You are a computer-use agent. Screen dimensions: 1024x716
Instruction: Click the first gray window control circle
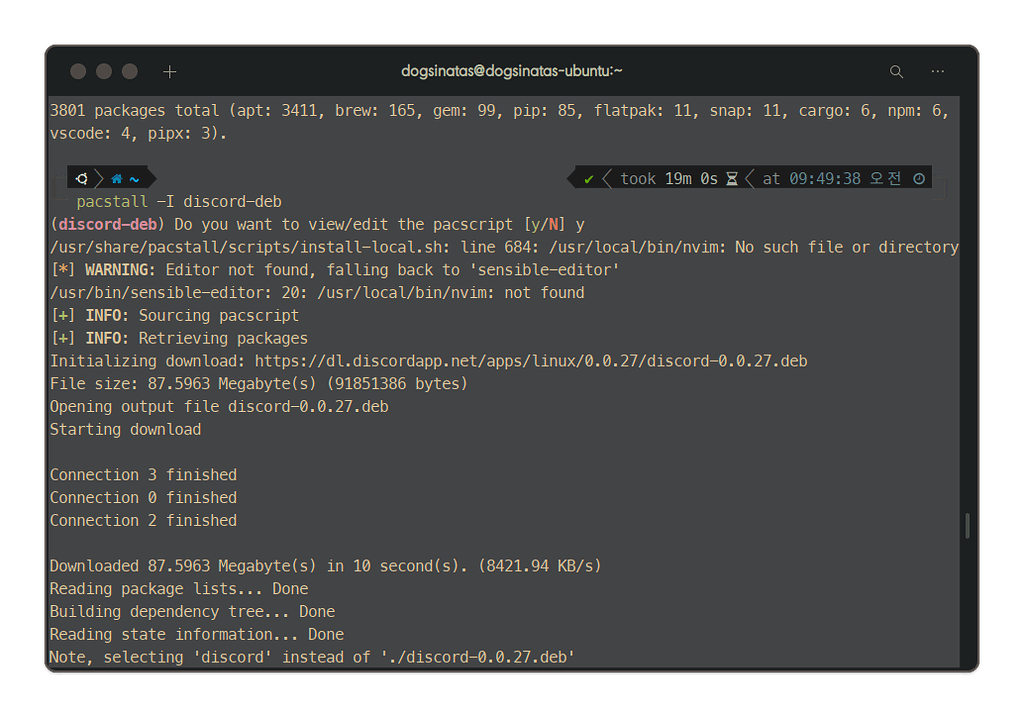(x=78, y=72)
